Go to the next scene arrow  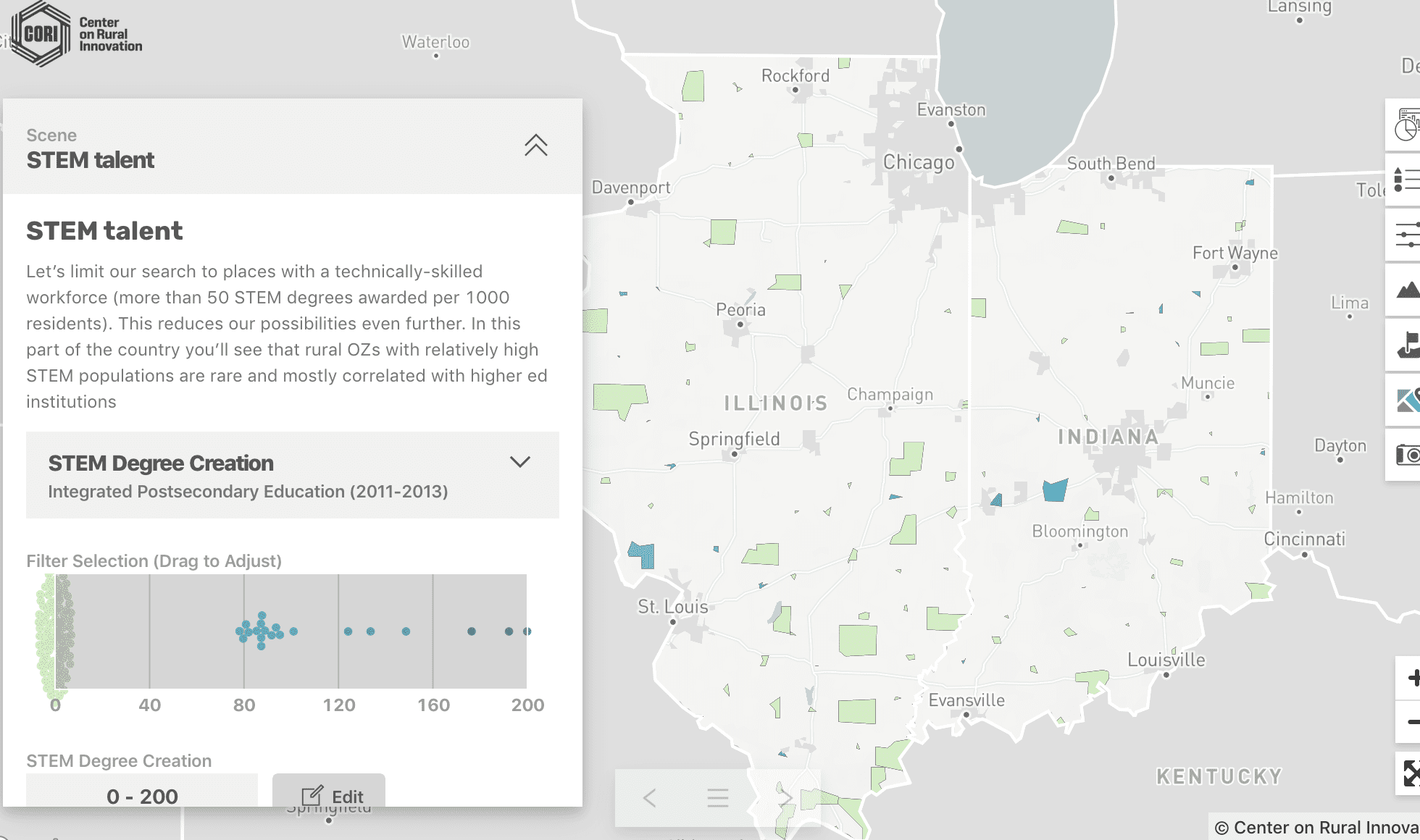785,798
